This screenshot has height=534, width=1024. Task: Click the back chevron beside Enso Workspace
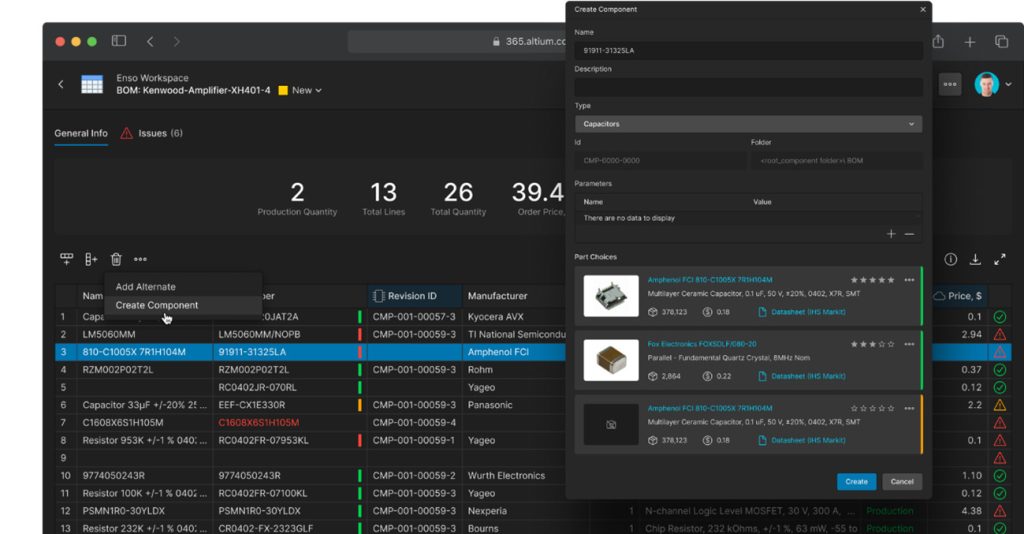(61, 84)
